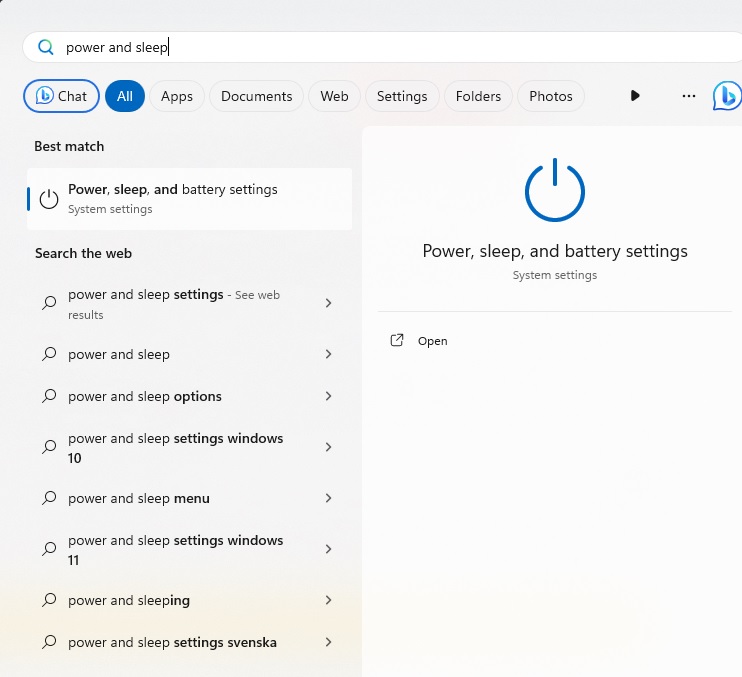
Task: Expand chevron for 'power and sleeping'
Action: pos(328,600)
